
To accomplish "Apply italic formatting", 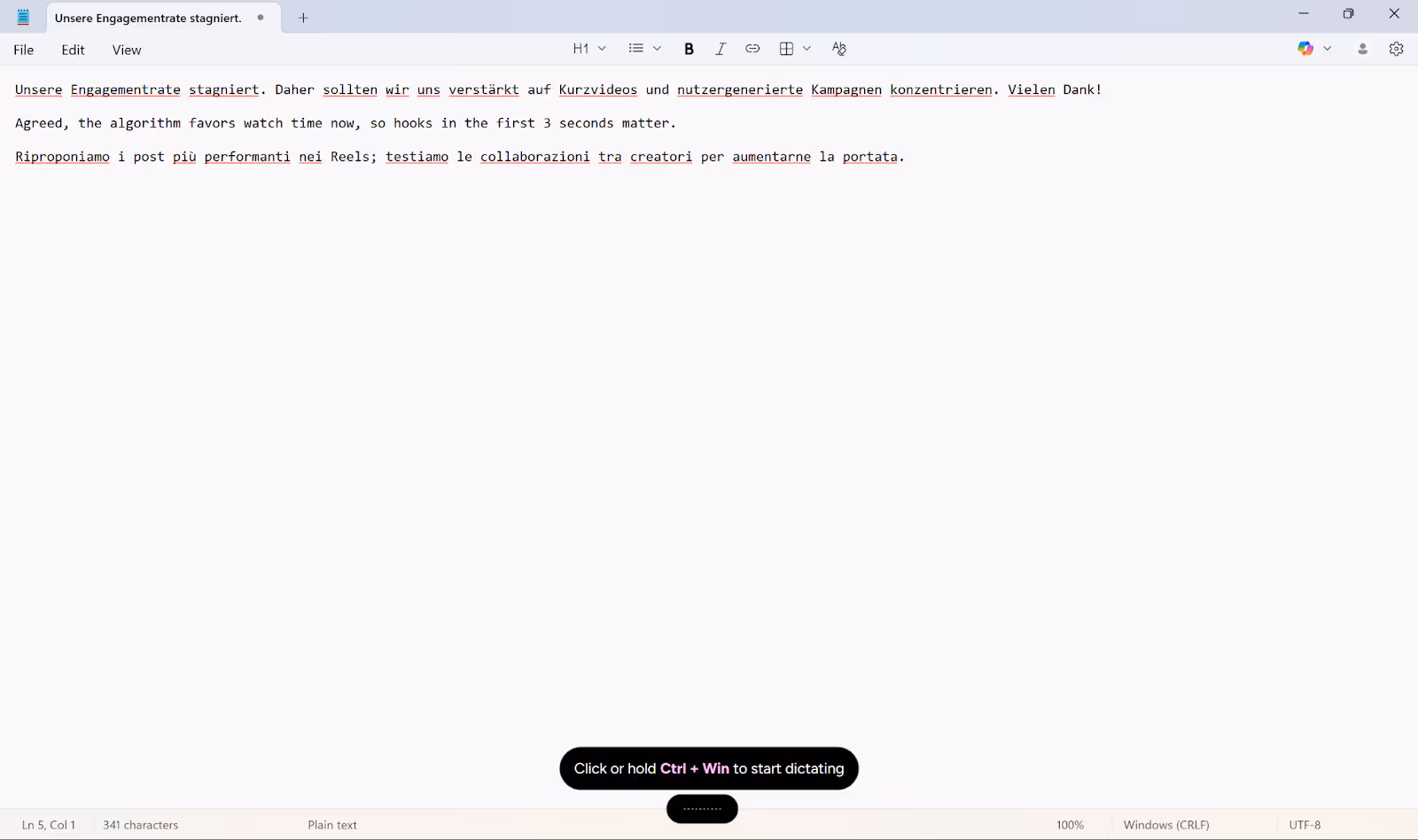I will pos(721,49).
